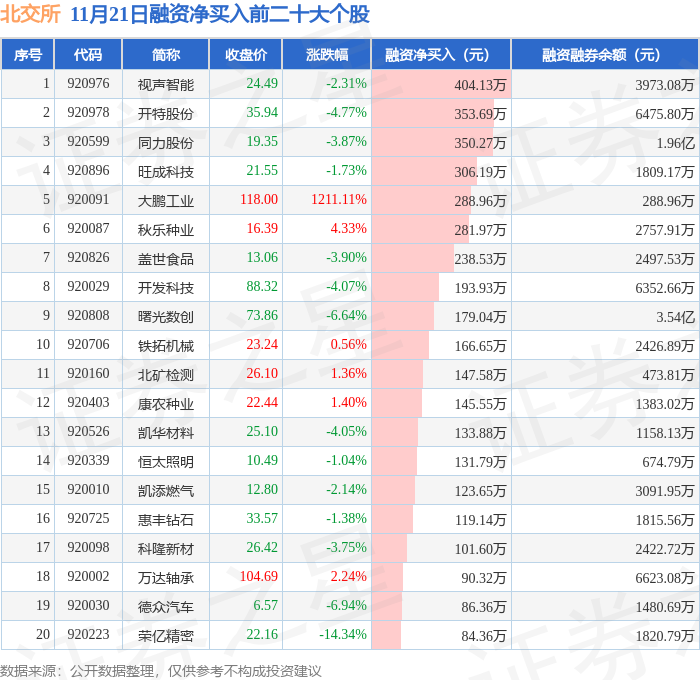Click the 融资净买入（元） column header
This screenshot has width=700, height=680.
[441, 54]
